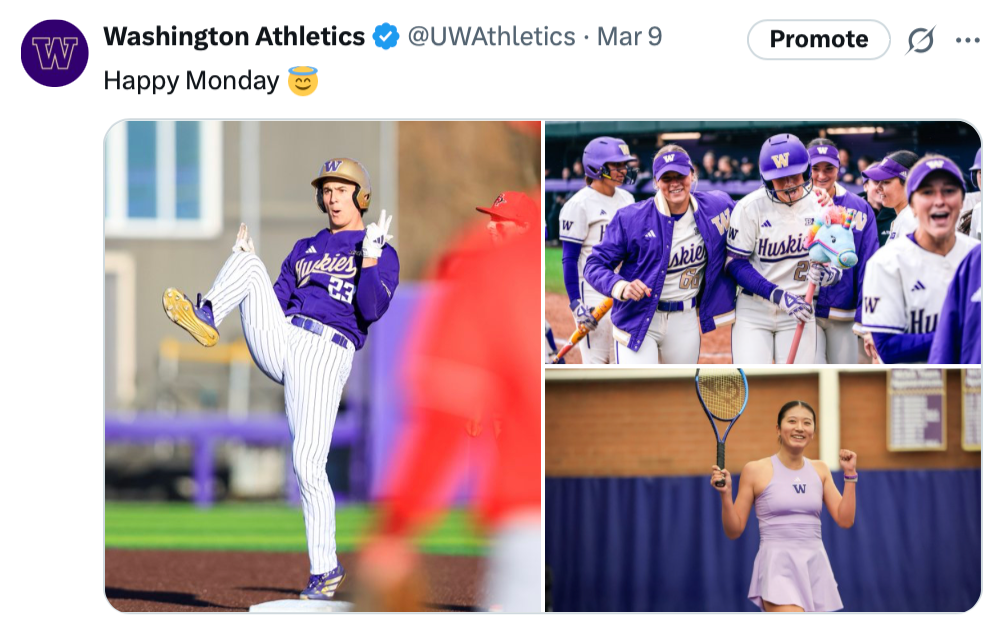Visit the @UWAthletics handle link
Image resolution: width=1004 pixels, height=630 pixels.
[x=491, y=37]
